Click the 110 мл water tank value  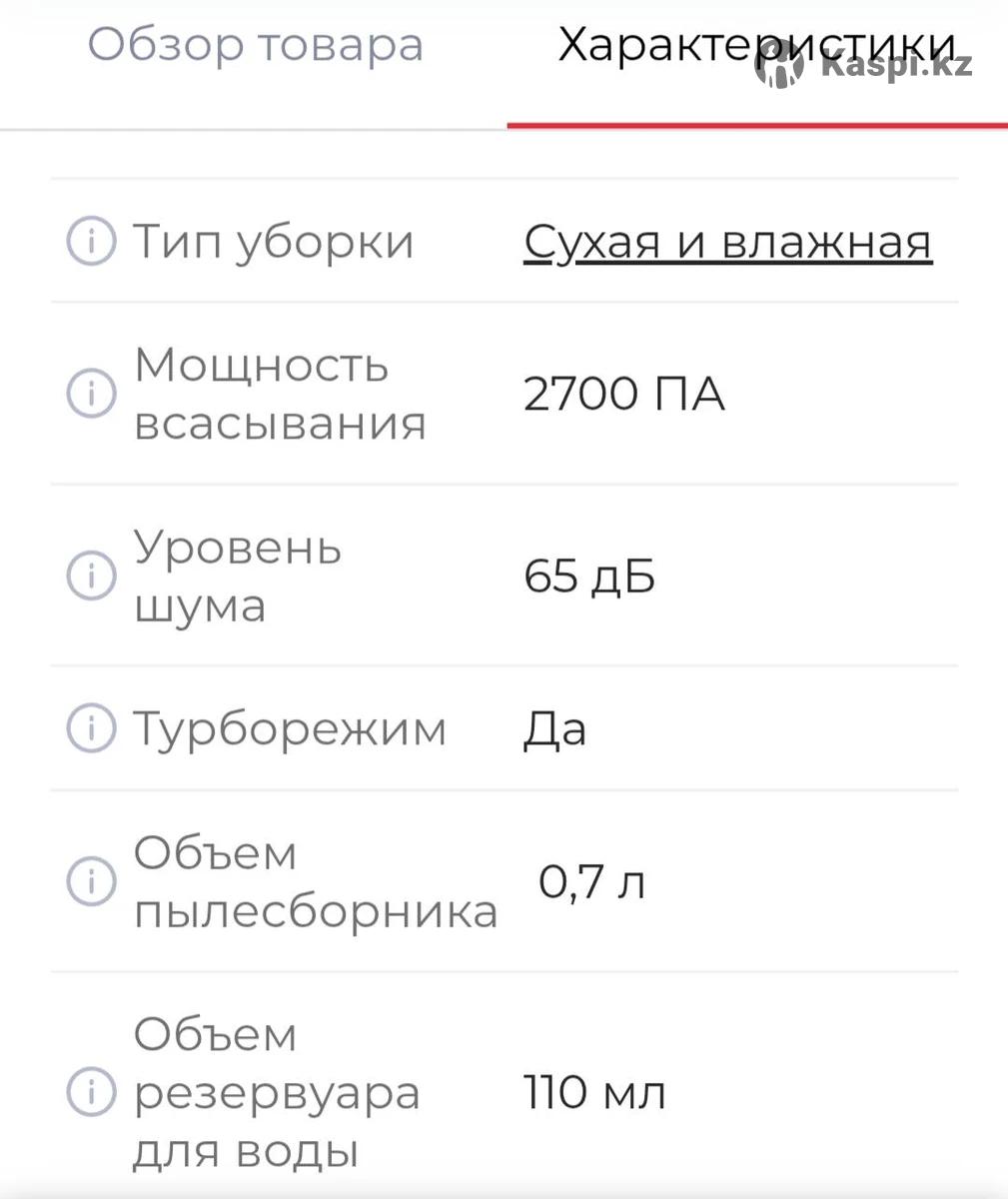click(x=594, y=1091)
